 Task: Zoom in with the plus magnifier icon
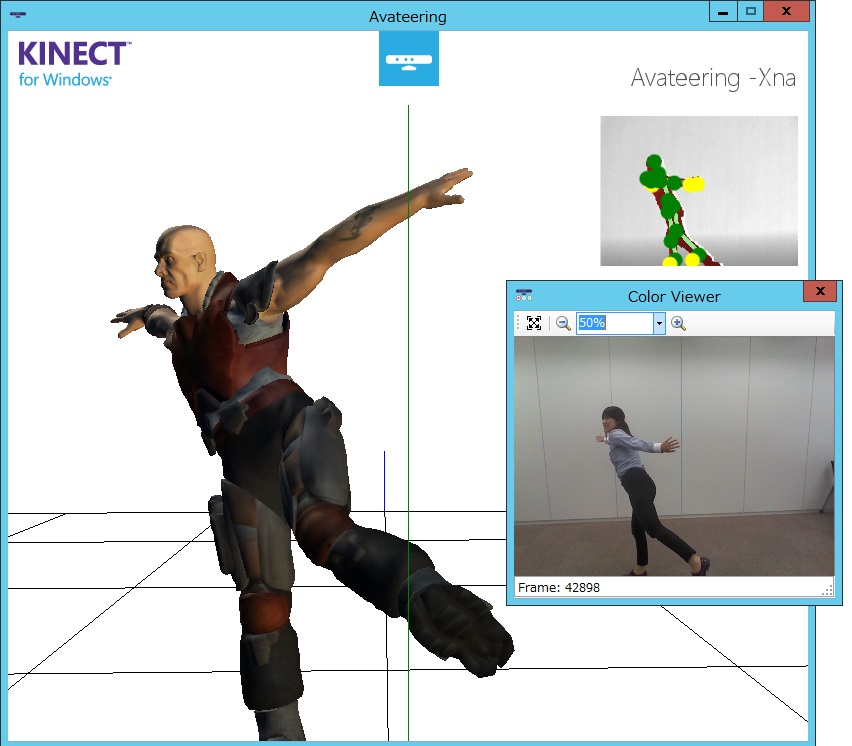click(678, 323)
